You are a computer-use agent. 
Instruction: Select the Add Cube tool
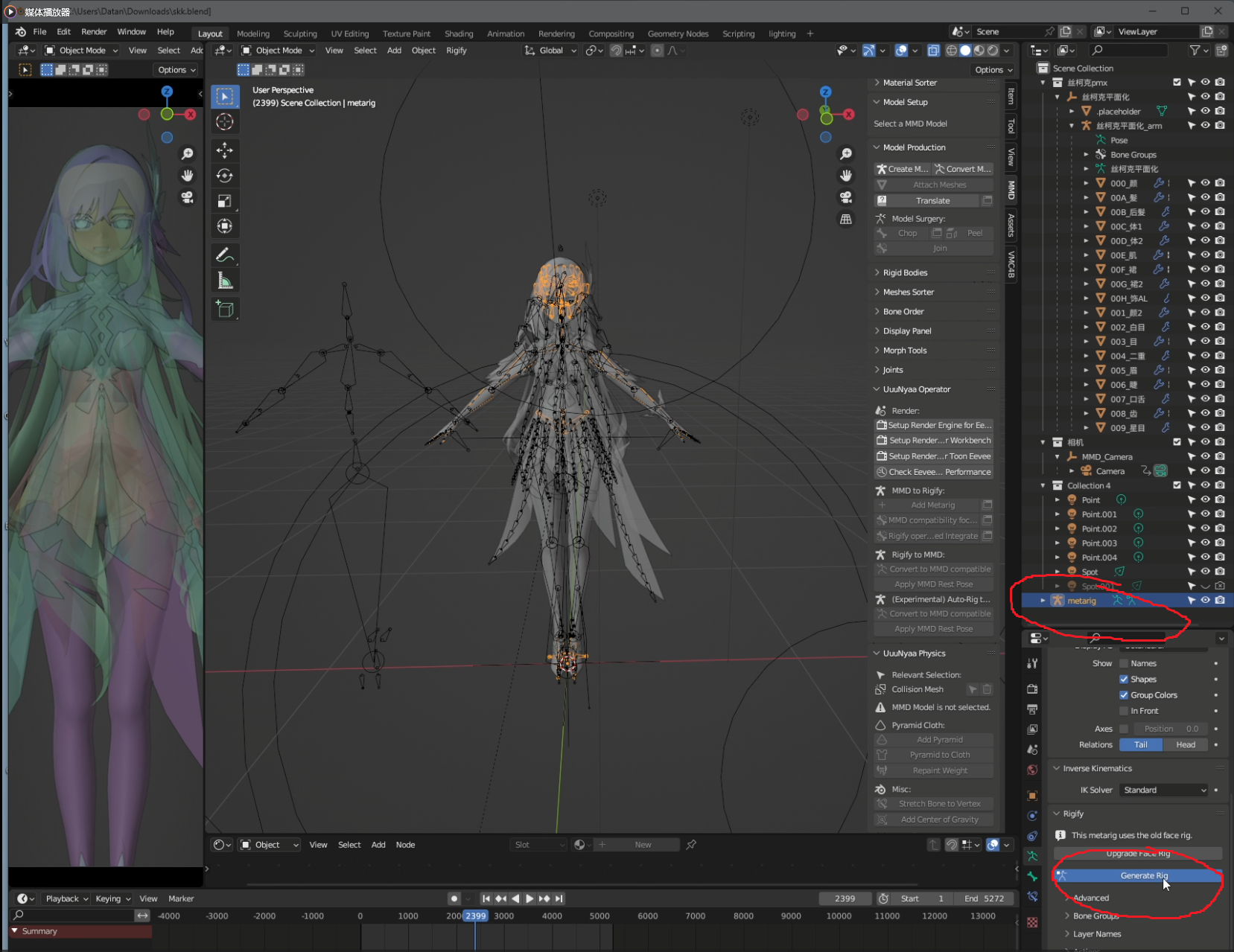tap(225, 309)
